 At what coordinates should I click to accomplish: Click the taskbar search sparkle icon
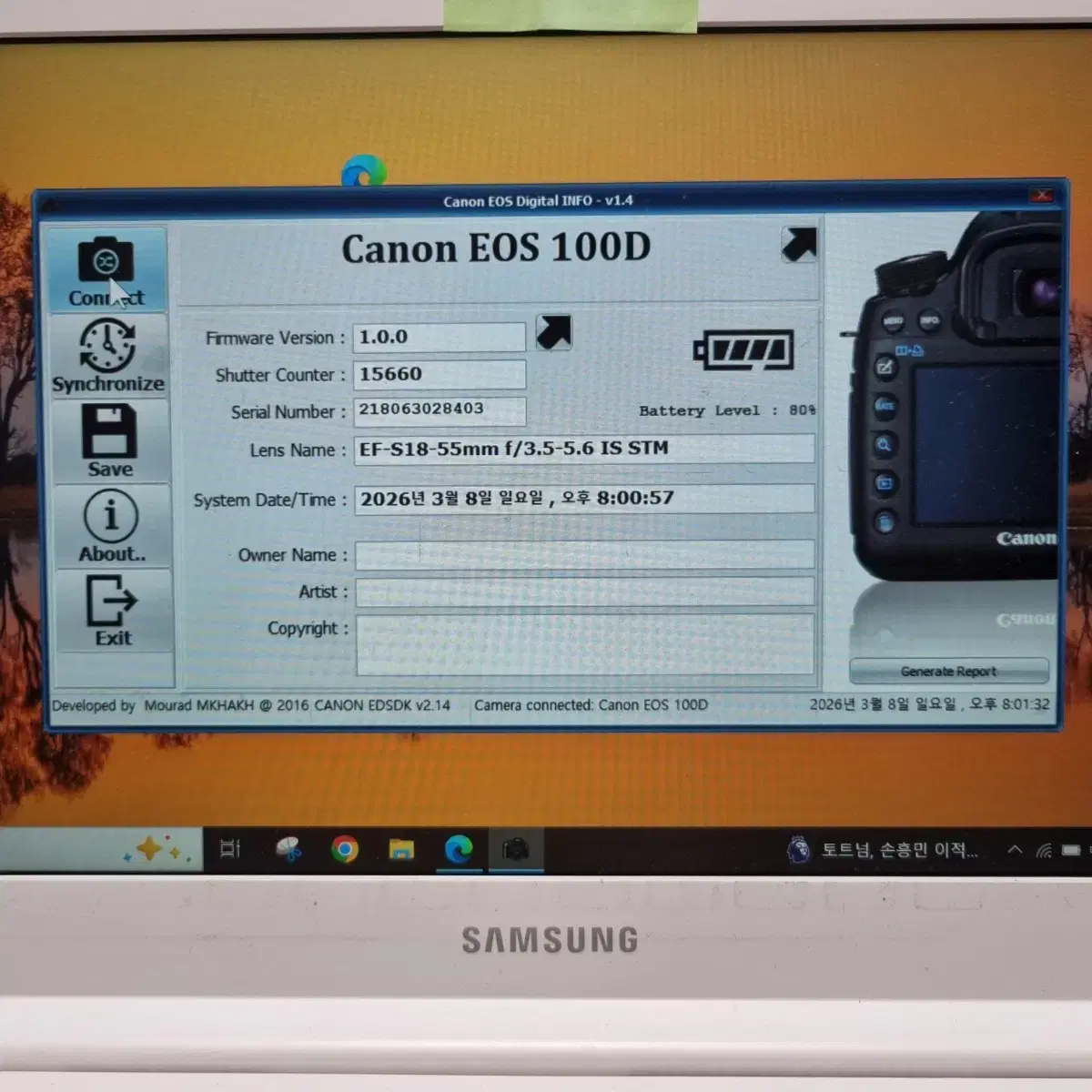pyautogui.click(x=157, y=850)
